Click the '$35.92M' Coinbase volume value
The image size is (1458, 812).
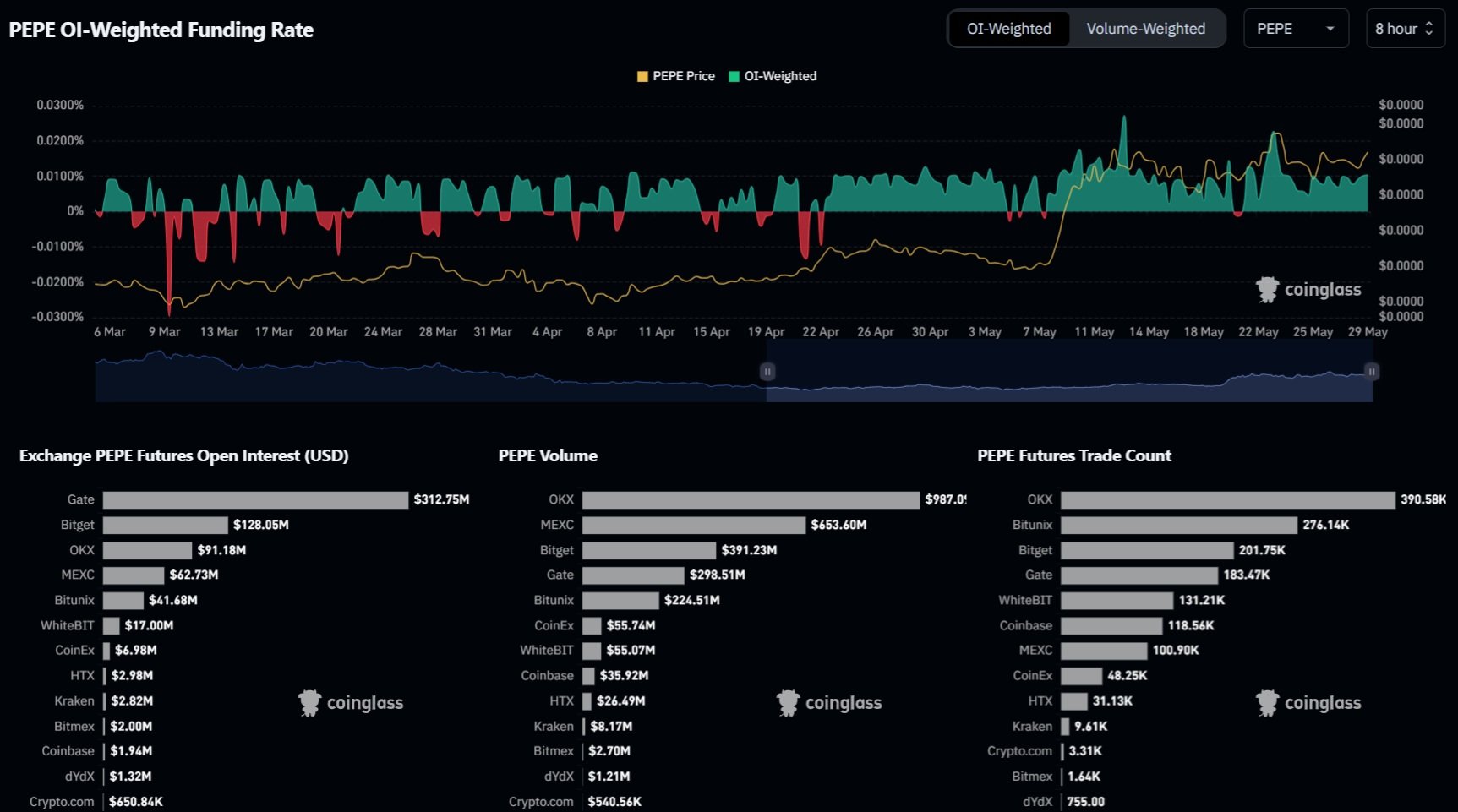(625, 676)
